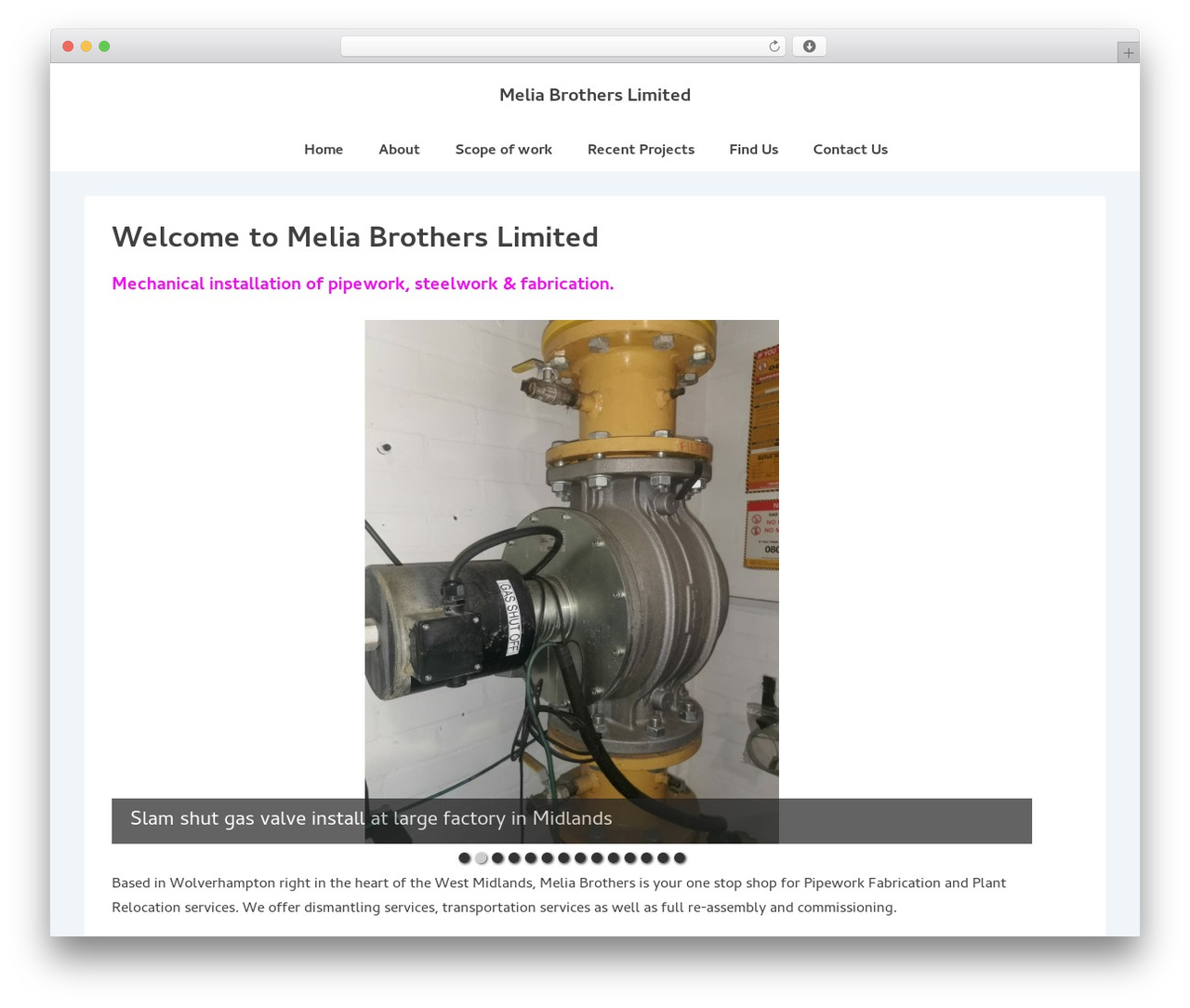The image size is (1190, 1008).
Task: Select the last slideshow pager dot
Action: 680,858
